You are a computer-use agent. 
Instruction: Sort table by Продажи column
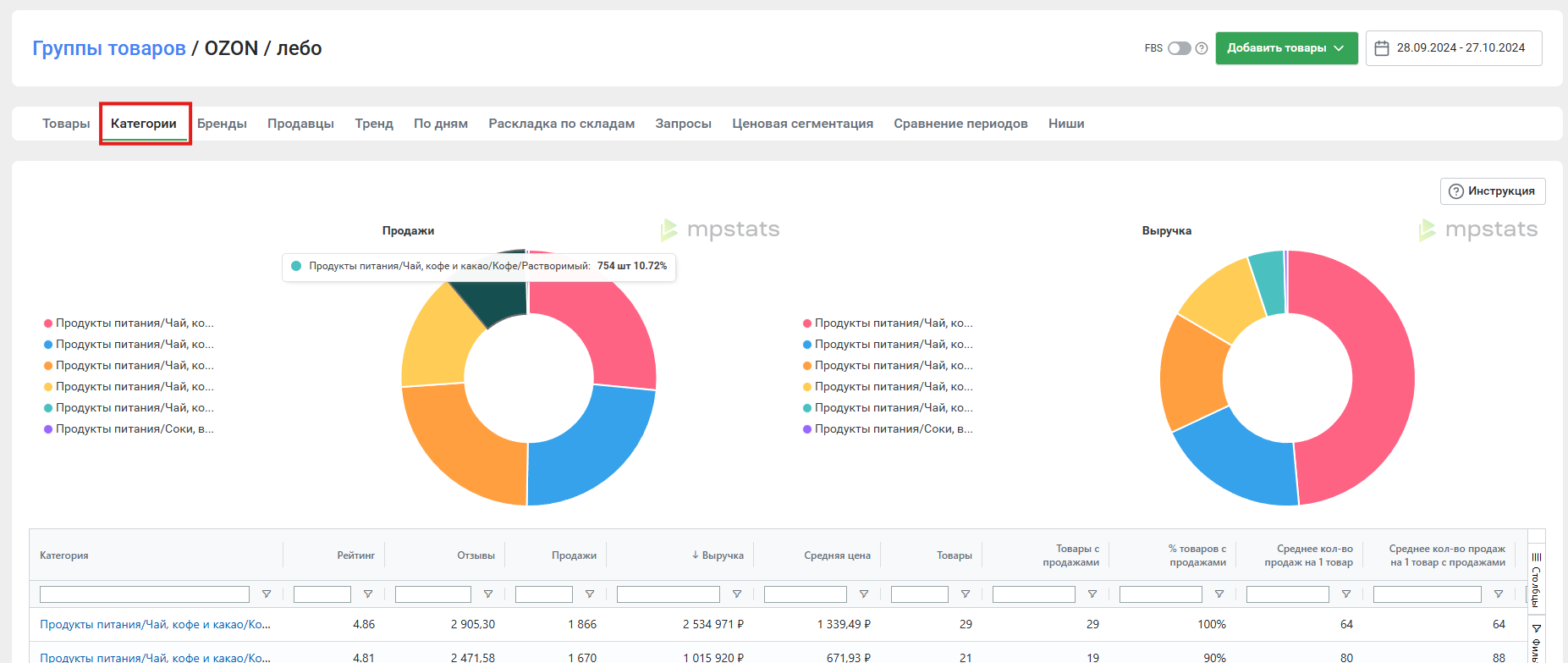574,555
